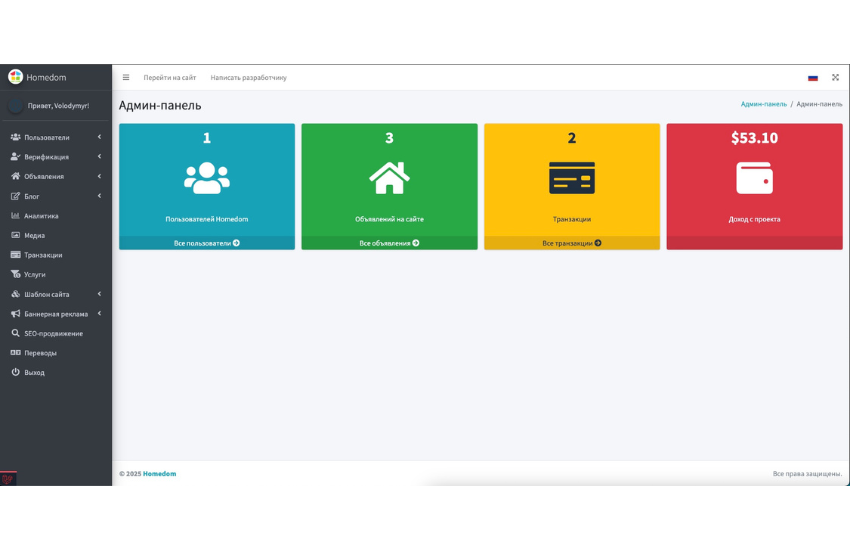Click the Russian flag language icon
850x550 pixels.
pyautogui.click(x=813, y=77)
